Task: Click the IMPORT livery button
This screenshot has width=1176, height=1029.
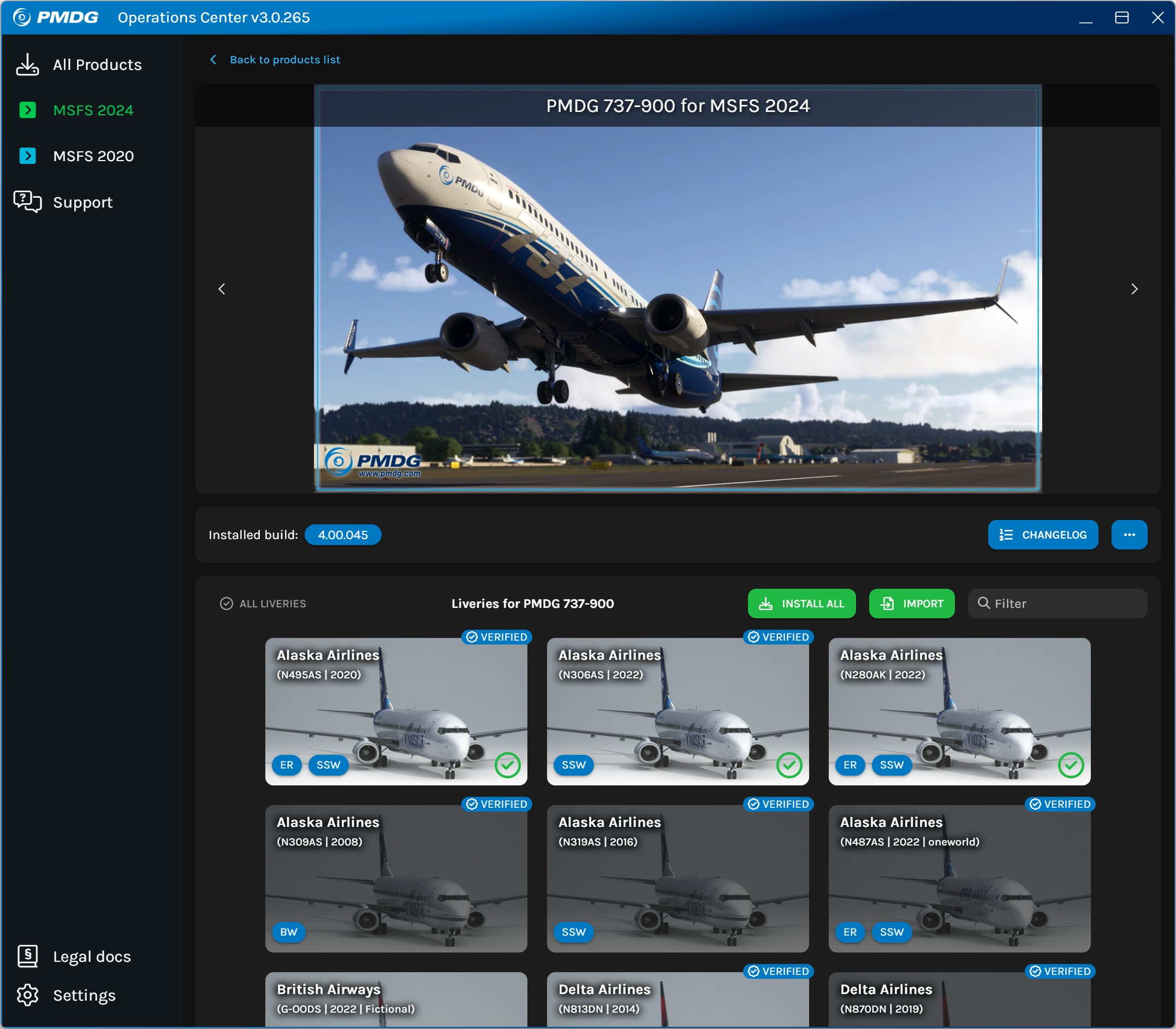Action: pyautogui.click(x=912, y=604)
